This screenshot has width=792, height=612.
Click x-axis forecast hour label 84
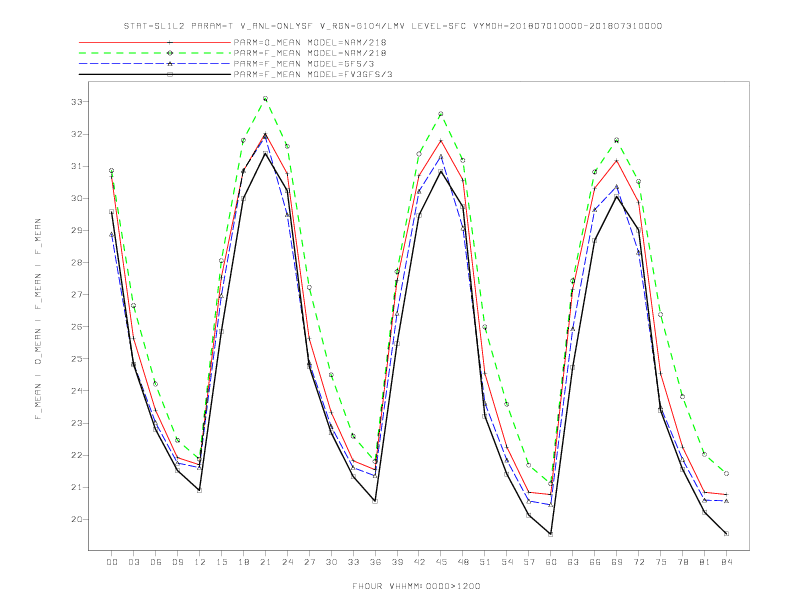point(726,562)
